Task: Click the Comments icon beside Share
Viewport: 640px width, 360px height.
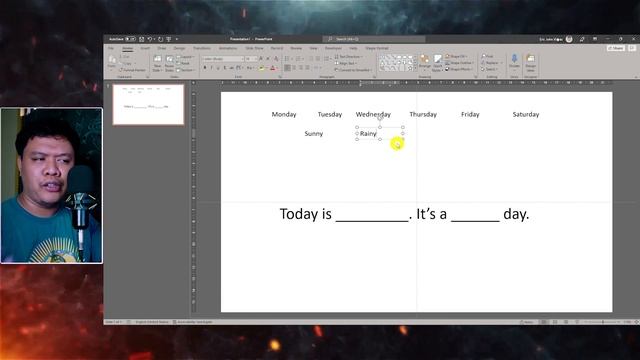Action: (x=632, y=48)
